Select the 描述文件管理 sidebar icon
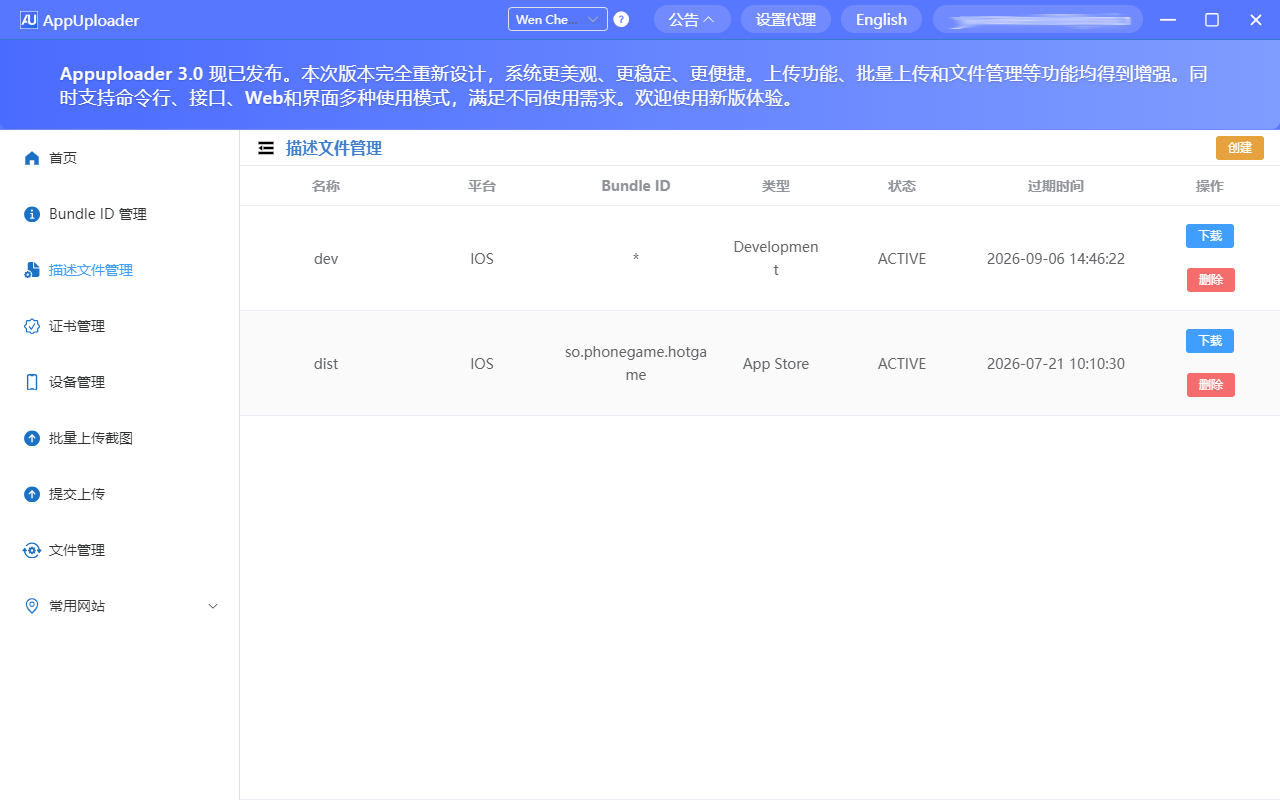The height and width of the screenshot is (800, 1280). click(x=31, y=269)
